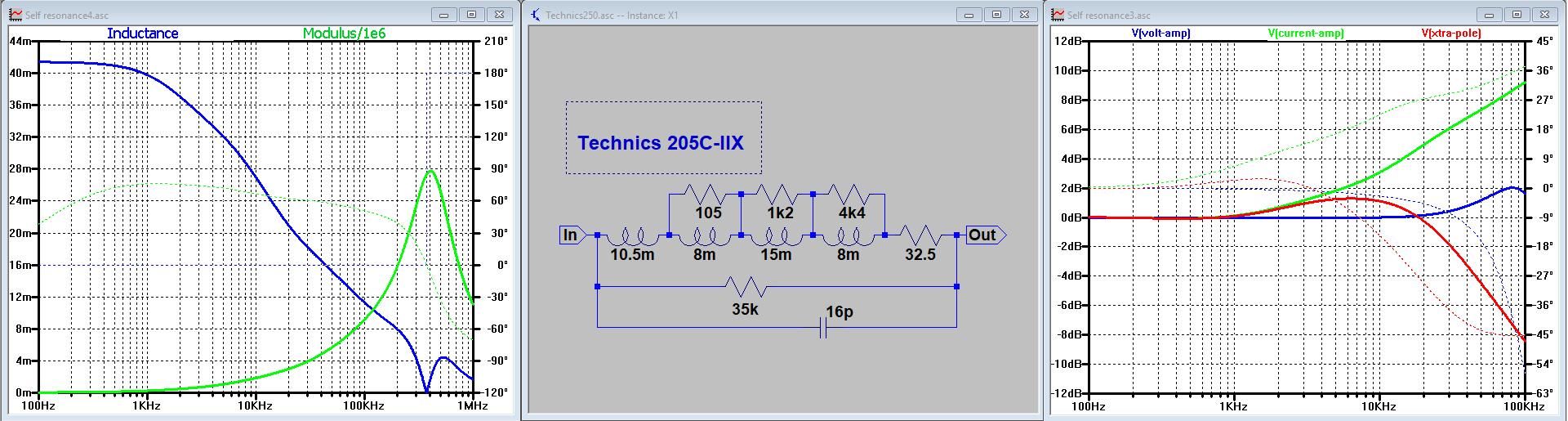Click the 16p capacitor value text
The image size is (1568, 421).
(840, 311)
